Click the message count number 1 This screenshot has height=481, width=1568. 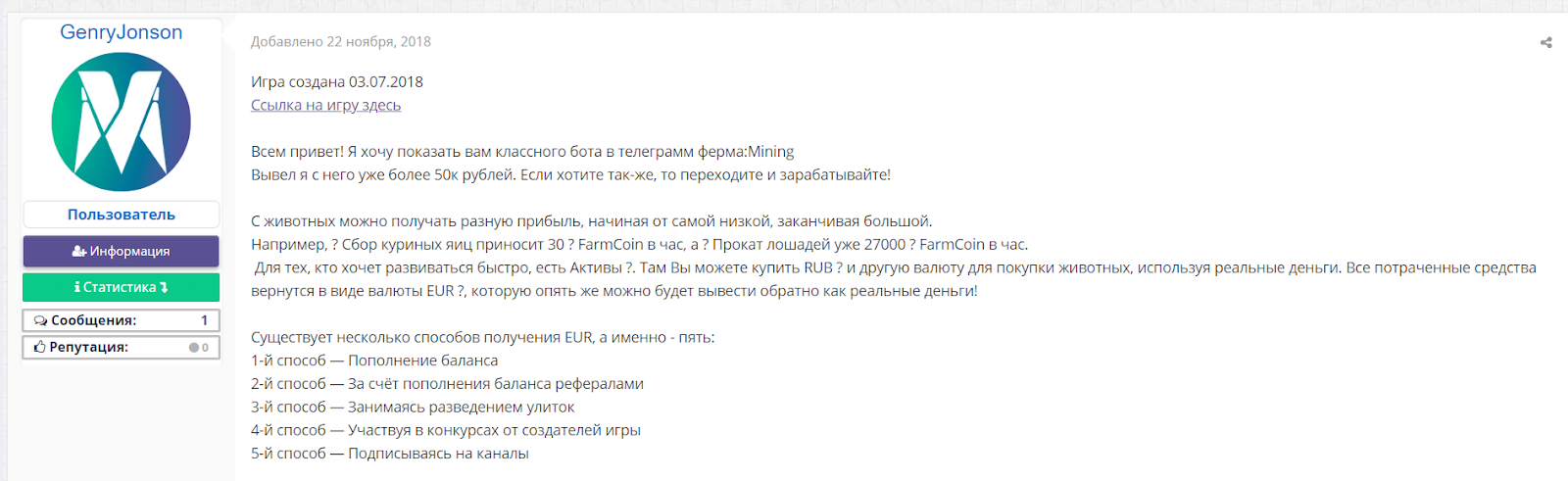pyautogui.click(x=204, y=320)
